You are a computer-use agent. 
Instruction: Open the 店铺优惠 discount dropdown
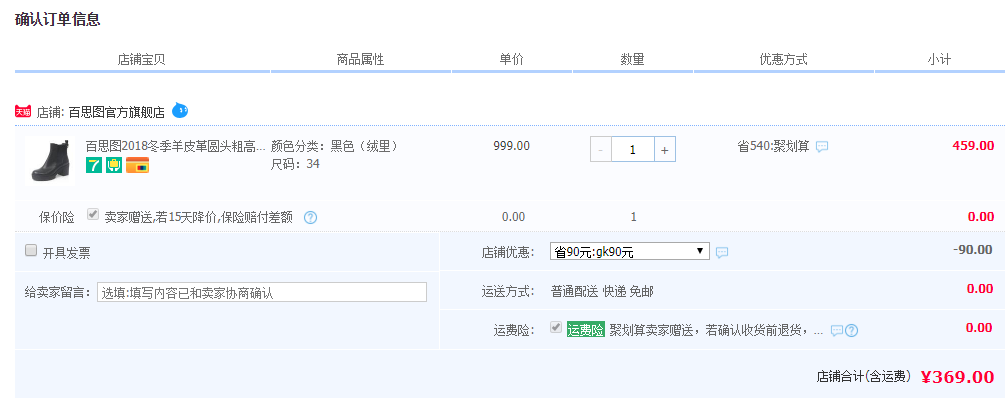coord(629,252)
